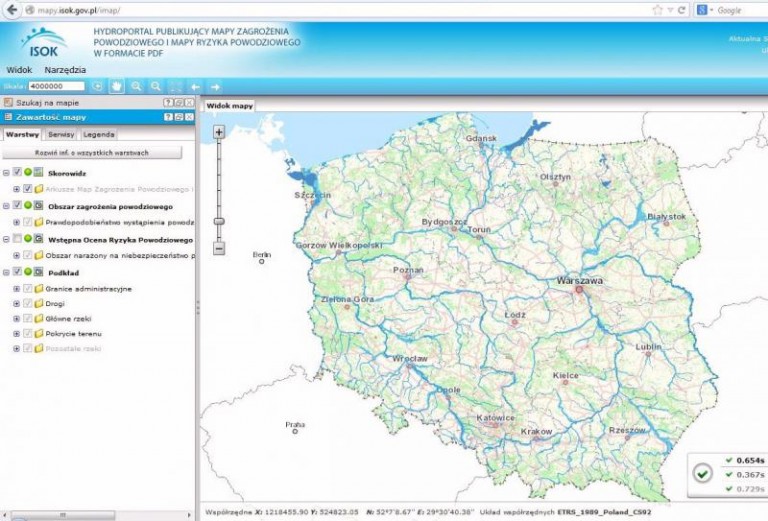Click green status dot of Skorowidz
The height and width of the screenshot is (521, 768).
tap(28, 172)
